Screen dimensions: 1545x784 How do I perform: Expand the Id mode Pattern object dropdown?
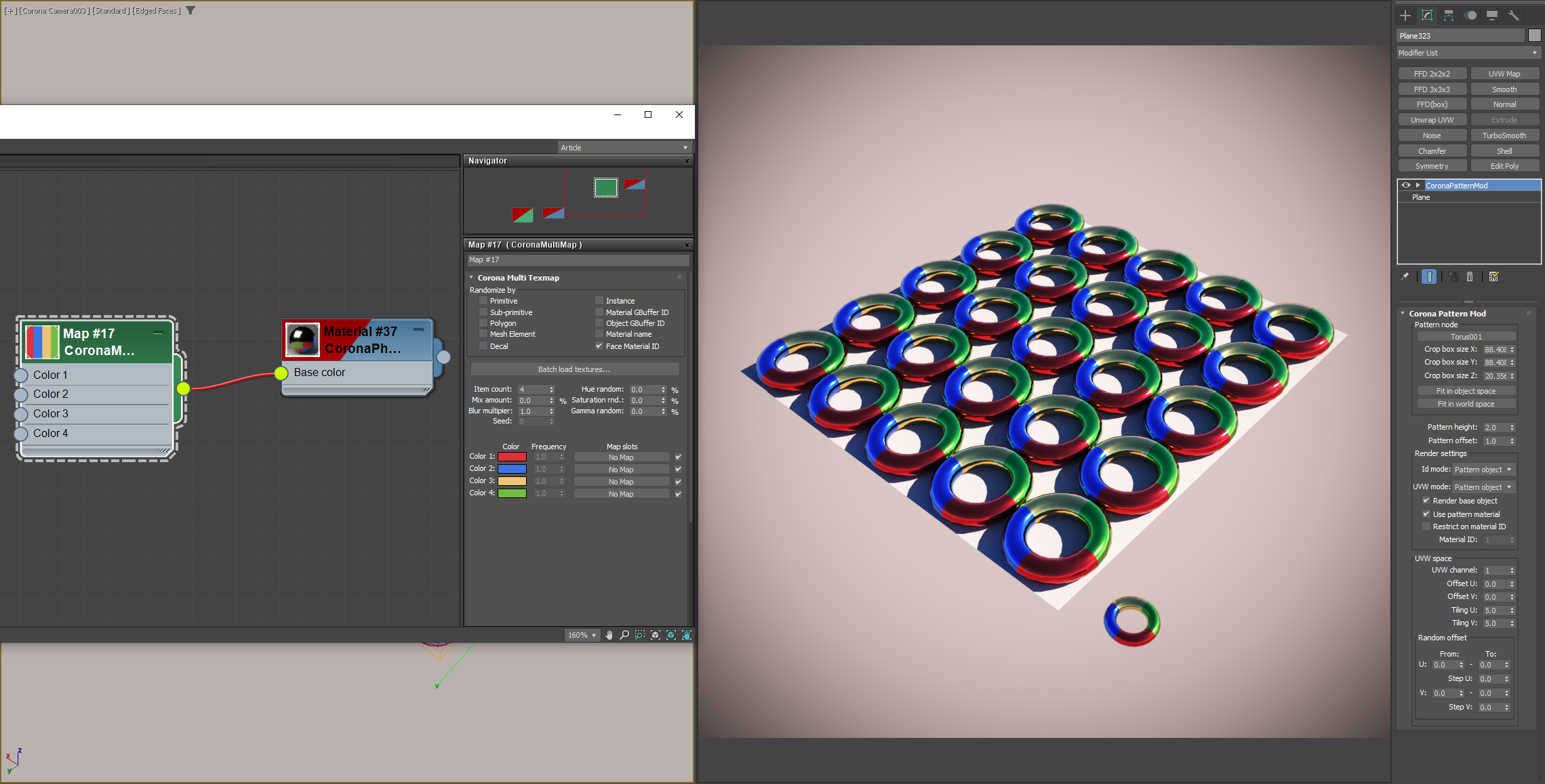1483,470
